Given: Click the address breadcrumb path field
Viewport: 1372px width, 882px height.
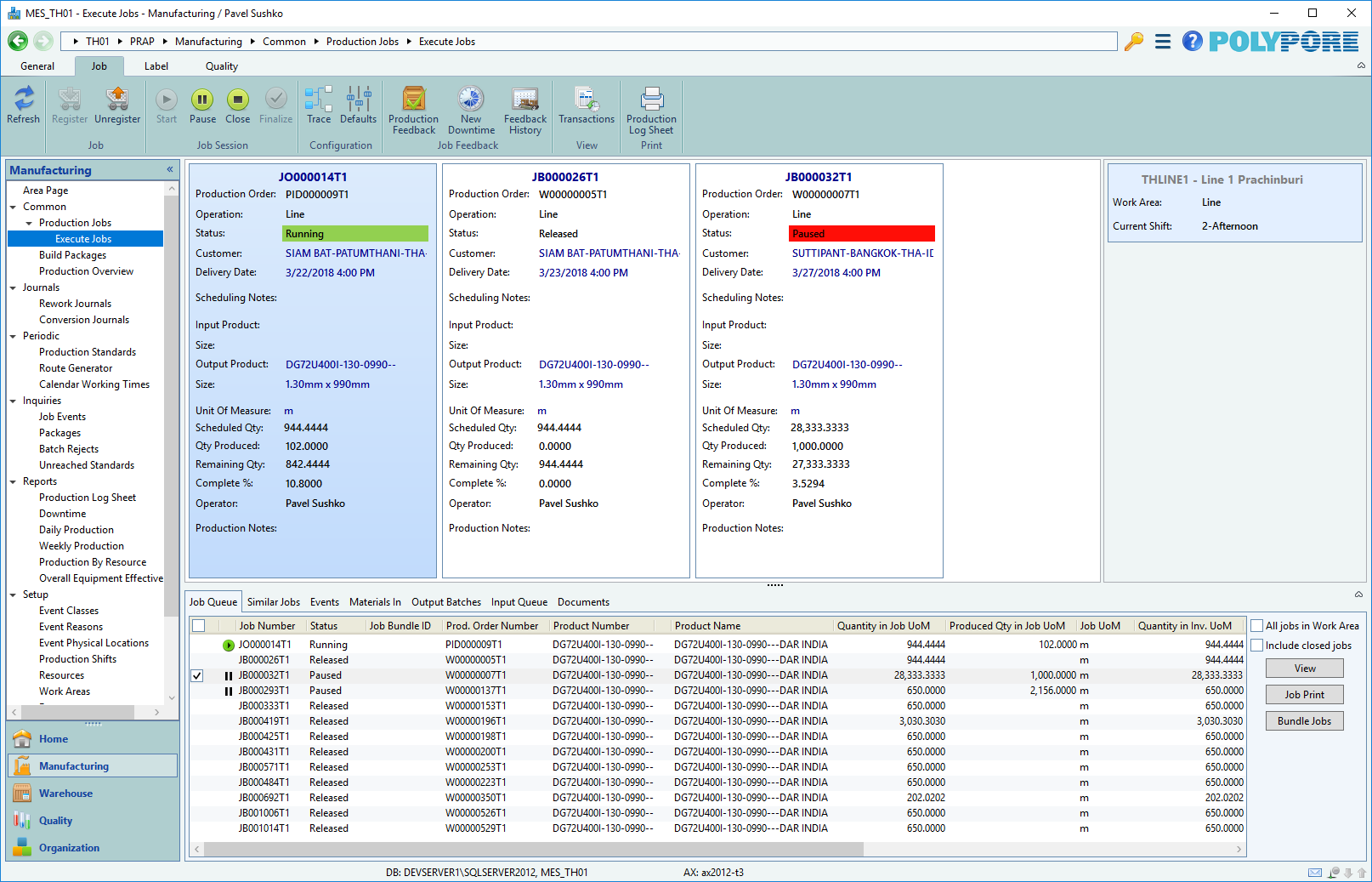Looking at the screenshot, I should pos(587,41).
